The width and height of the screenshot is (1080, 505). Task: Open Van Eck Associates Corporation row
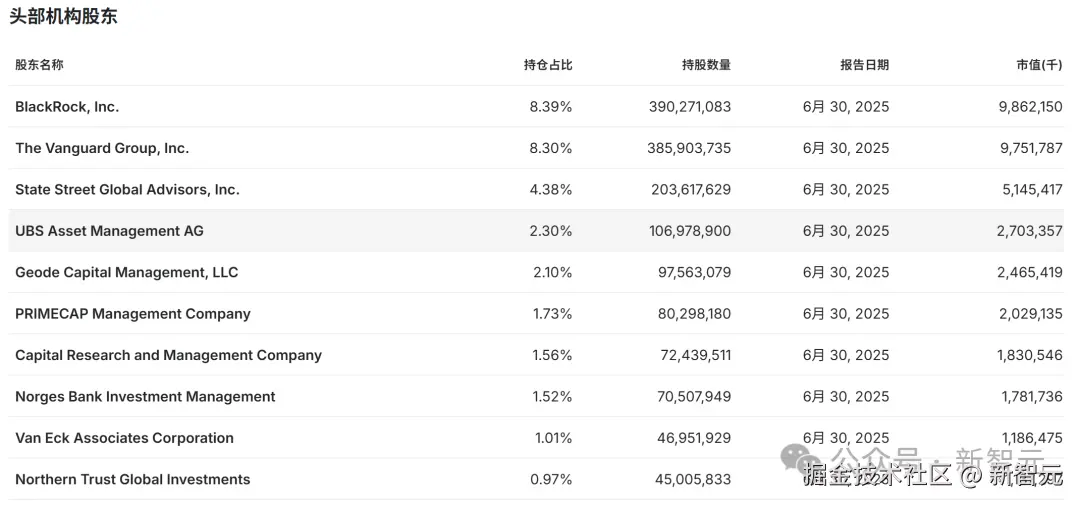tap(124, 438)
